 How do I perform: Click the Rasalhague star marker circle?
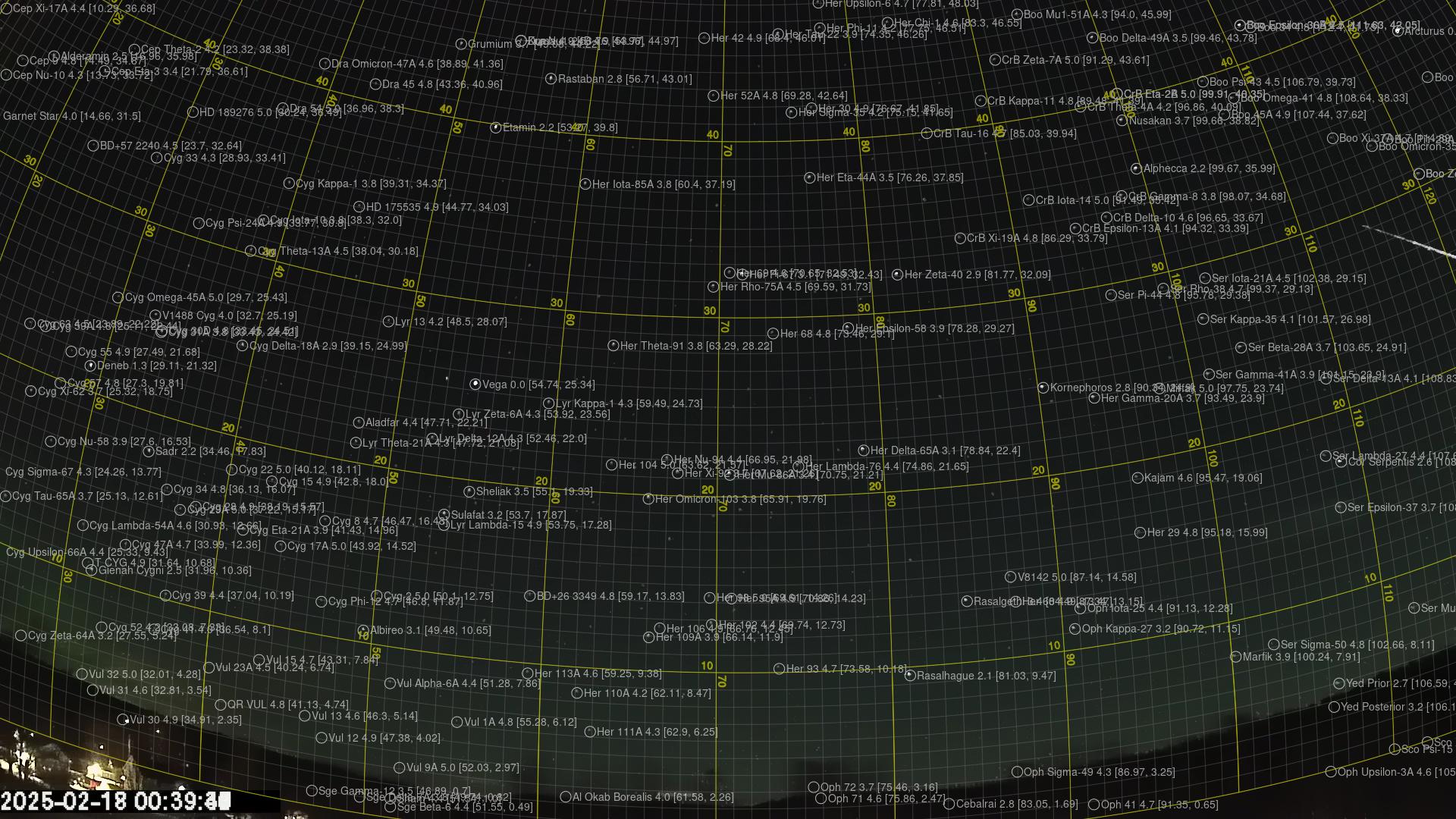click(910, 676)
